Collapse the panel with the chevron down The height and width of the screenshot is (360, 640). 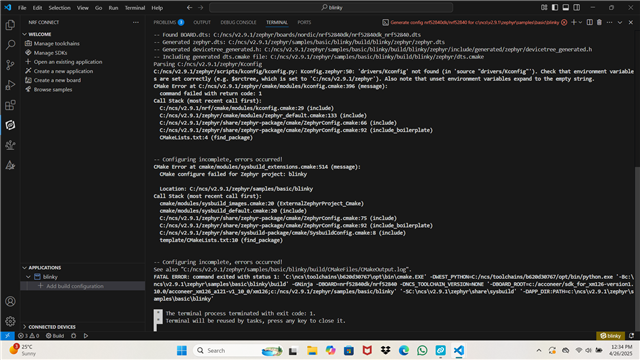620,22
